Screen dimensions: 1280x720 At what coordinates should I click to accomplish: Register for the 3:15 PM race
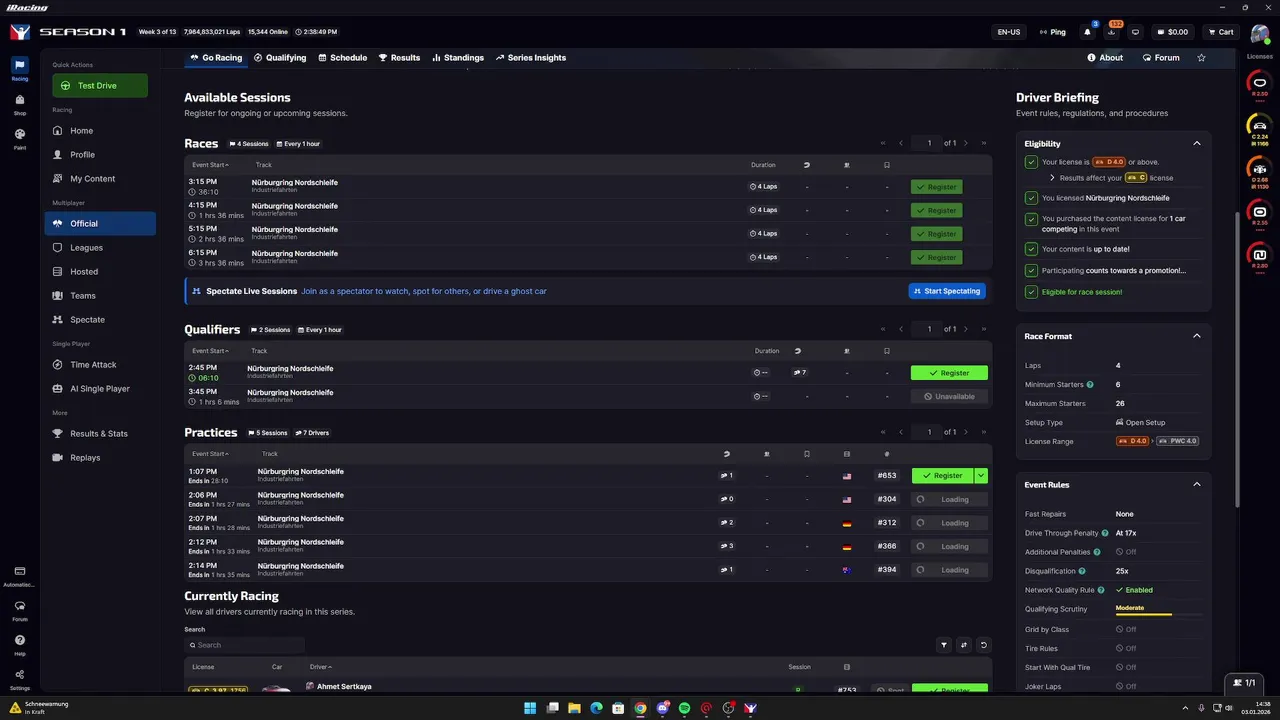click(937, 186)
